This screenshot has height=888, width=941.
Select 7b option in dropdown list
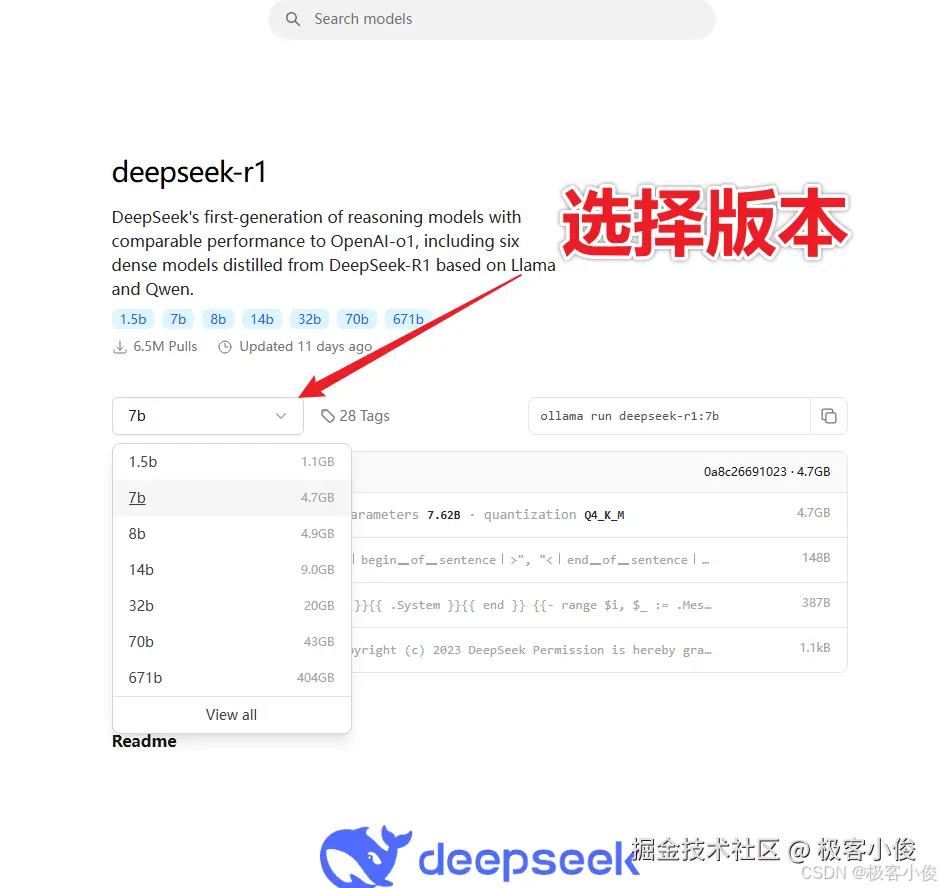pos(232,498)
